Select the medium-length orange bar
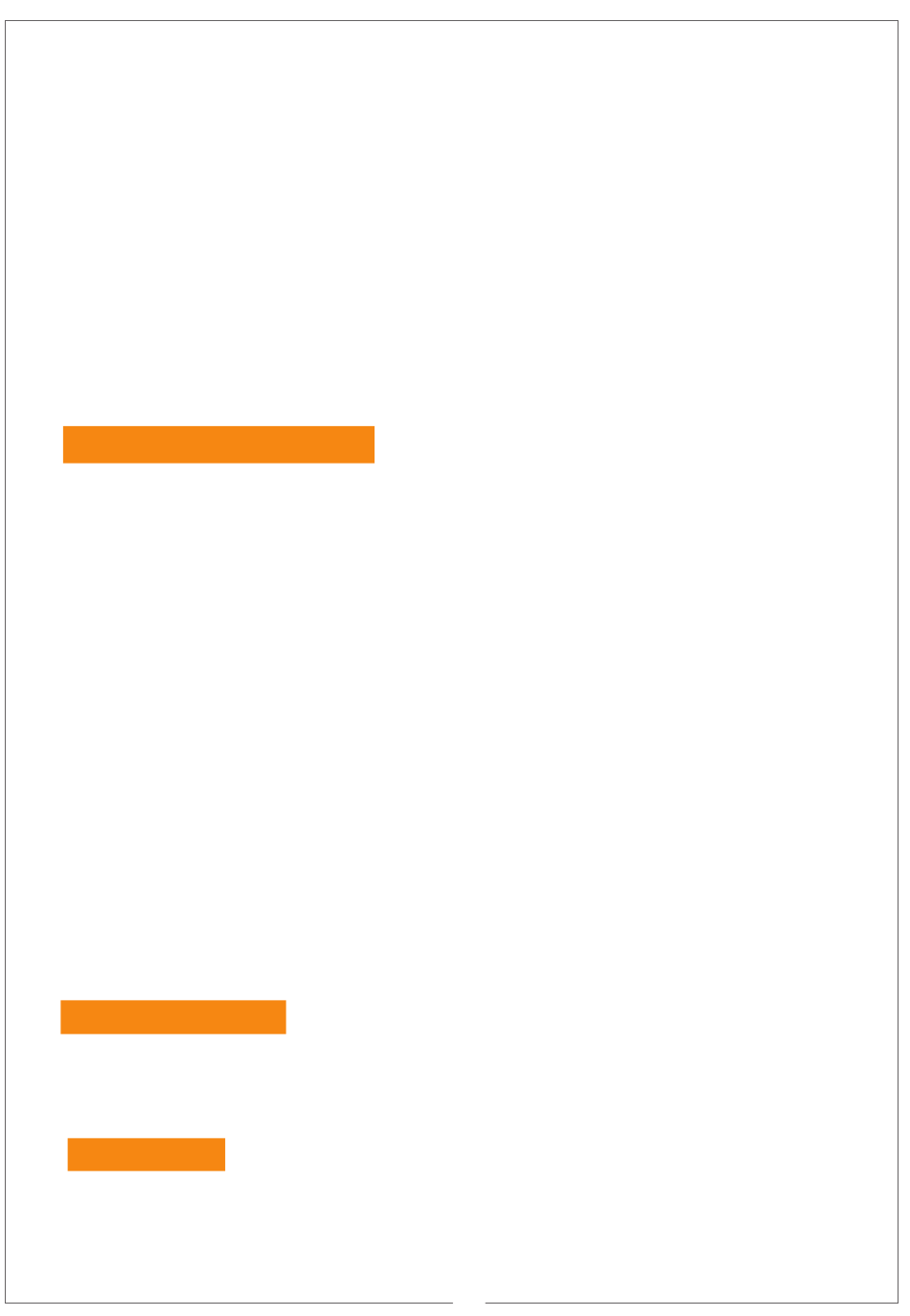The height and width of the screenshot is (1316, 910). [x=173, y=1017]
